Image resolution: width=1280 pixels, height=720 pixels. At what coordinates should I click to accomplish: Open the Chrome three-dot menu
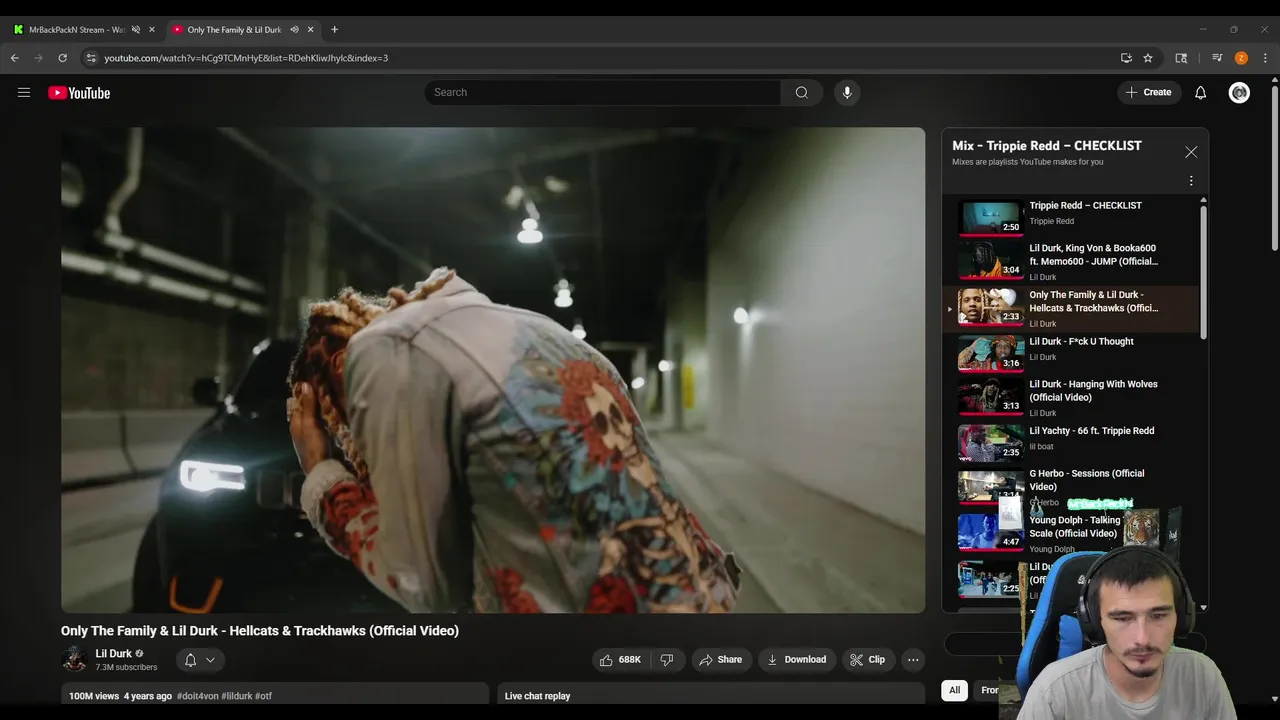coord(1265,58)
